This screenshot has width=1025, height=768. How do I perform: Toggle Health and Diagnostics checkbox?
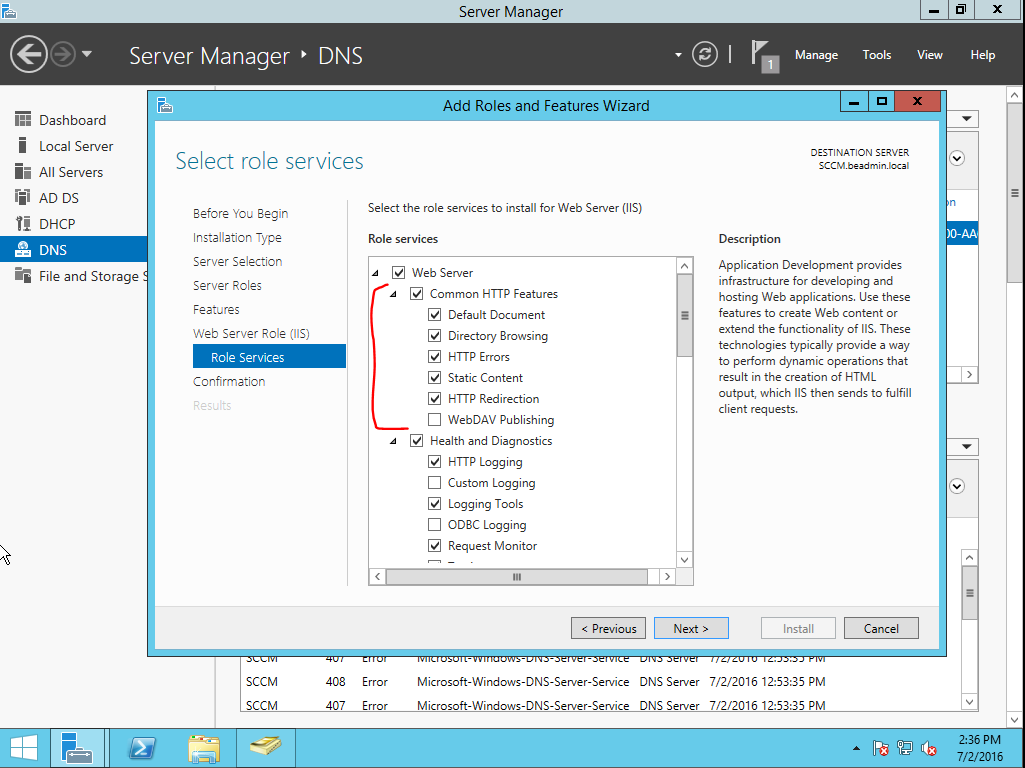416,441
